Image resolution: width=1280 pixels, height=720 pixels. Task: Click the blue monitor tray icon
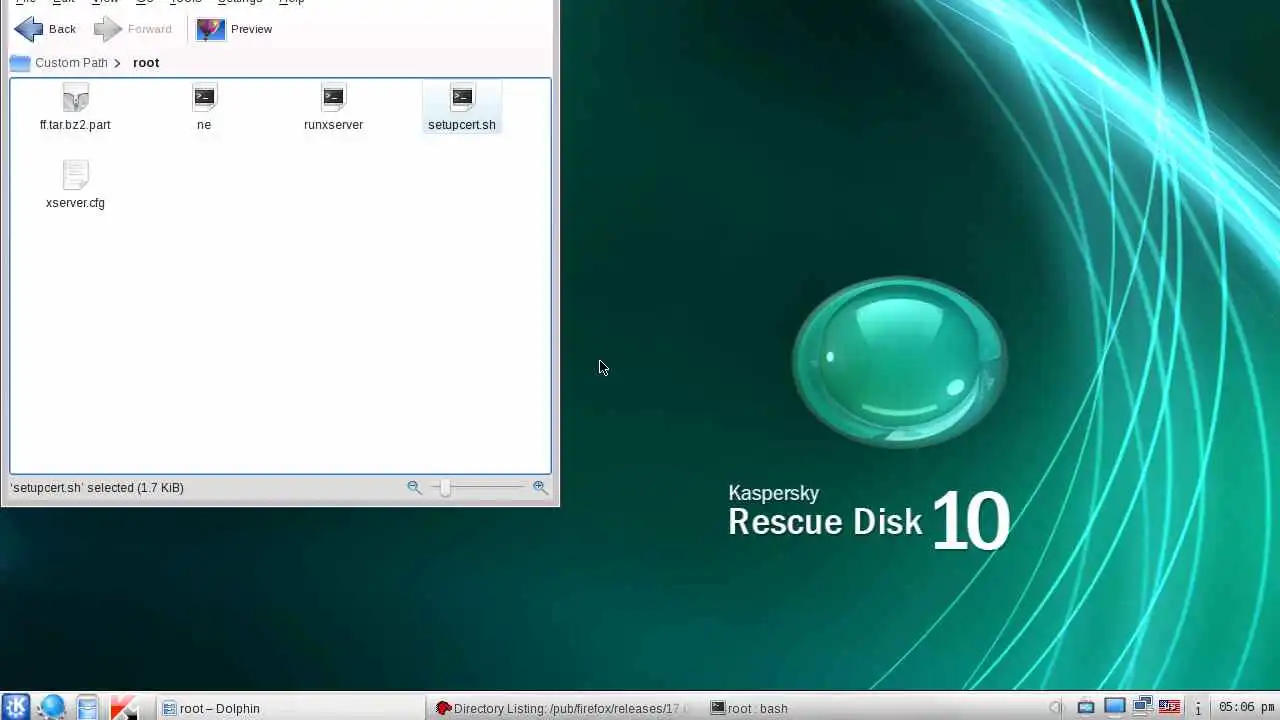point(1114,707)
